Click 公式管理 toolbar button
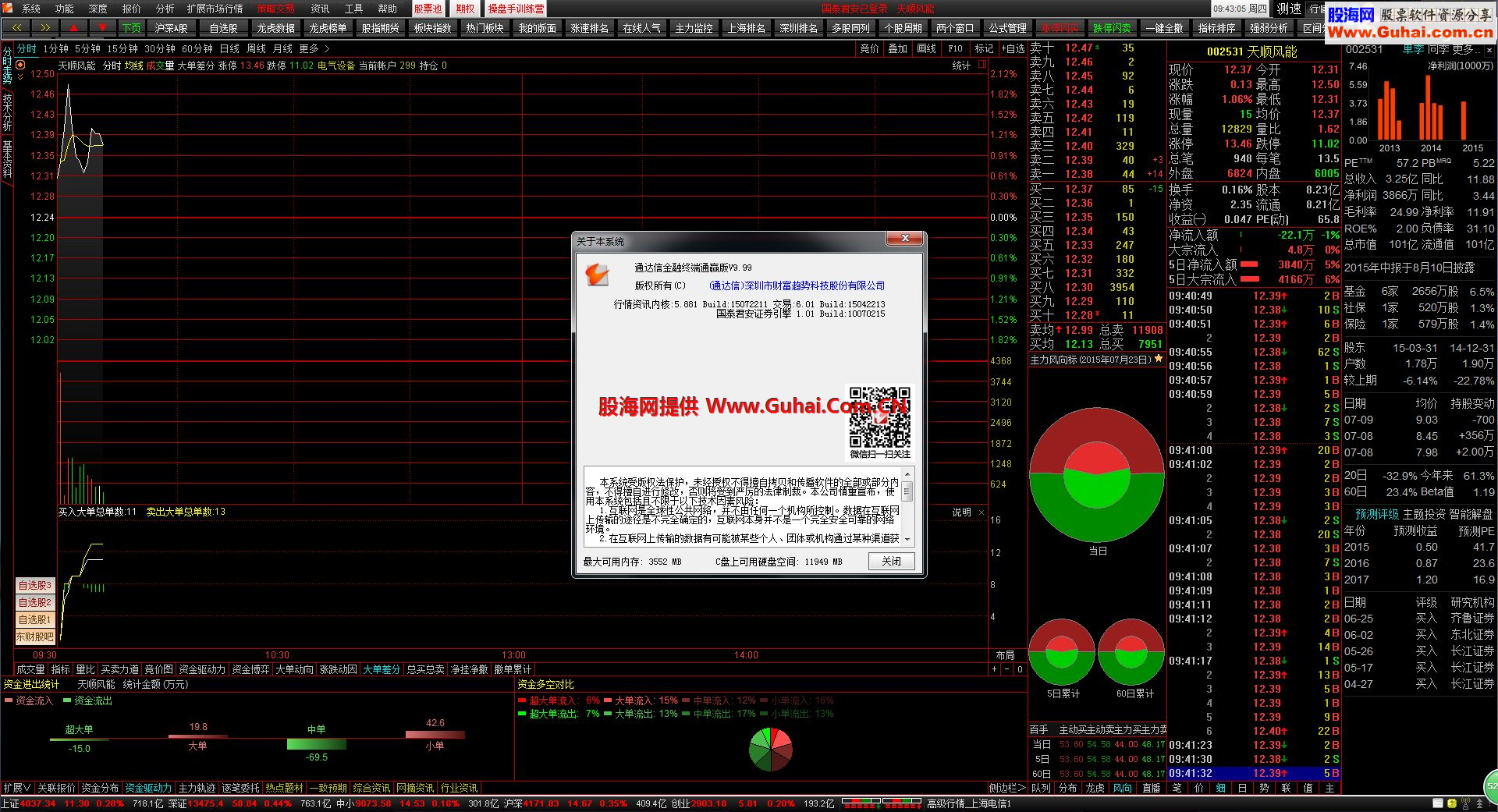The image size is (1498, 812). 1007,27
